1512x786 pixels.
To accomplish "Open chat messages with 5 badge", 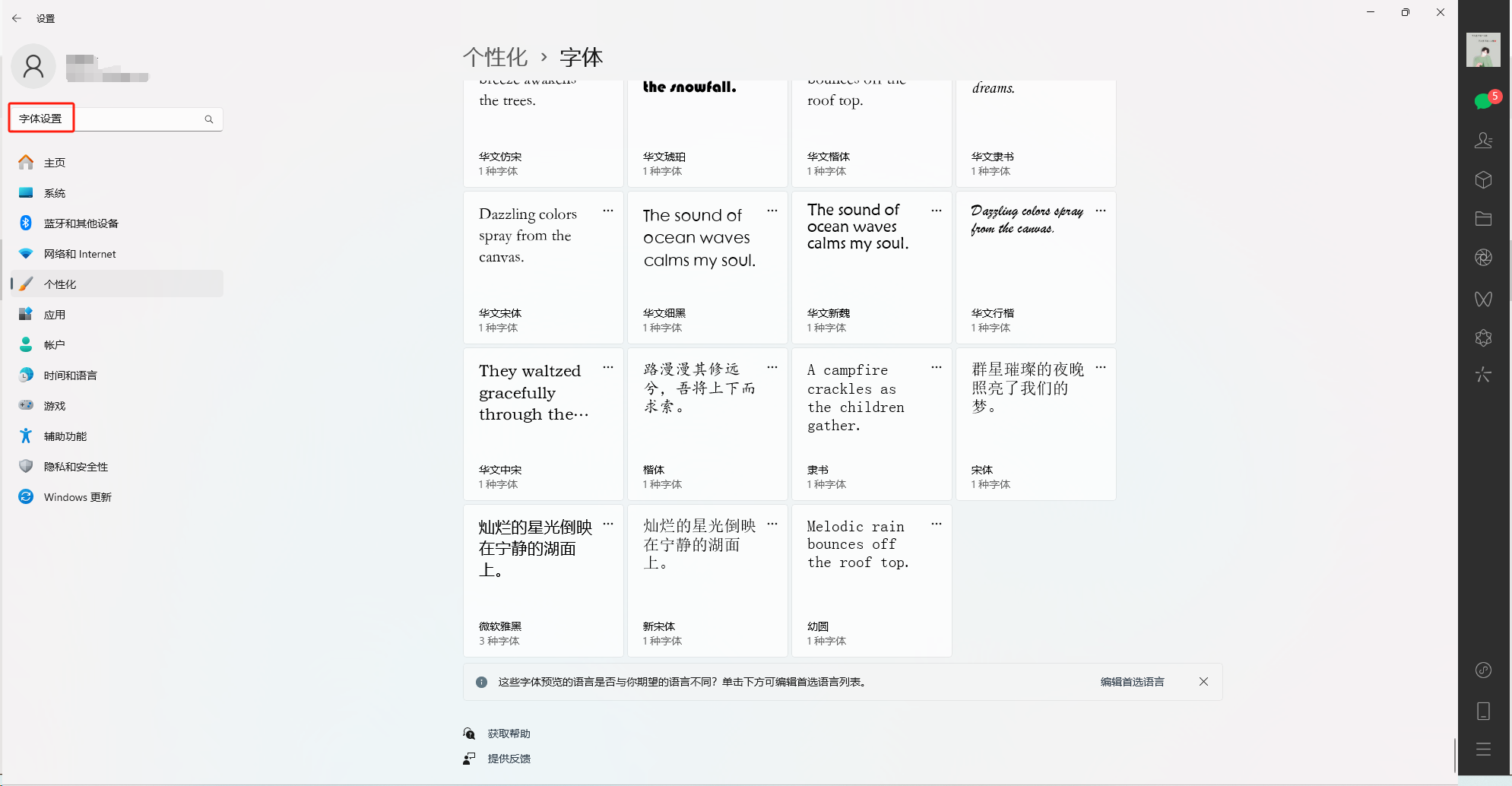I will click(1484, 101).
